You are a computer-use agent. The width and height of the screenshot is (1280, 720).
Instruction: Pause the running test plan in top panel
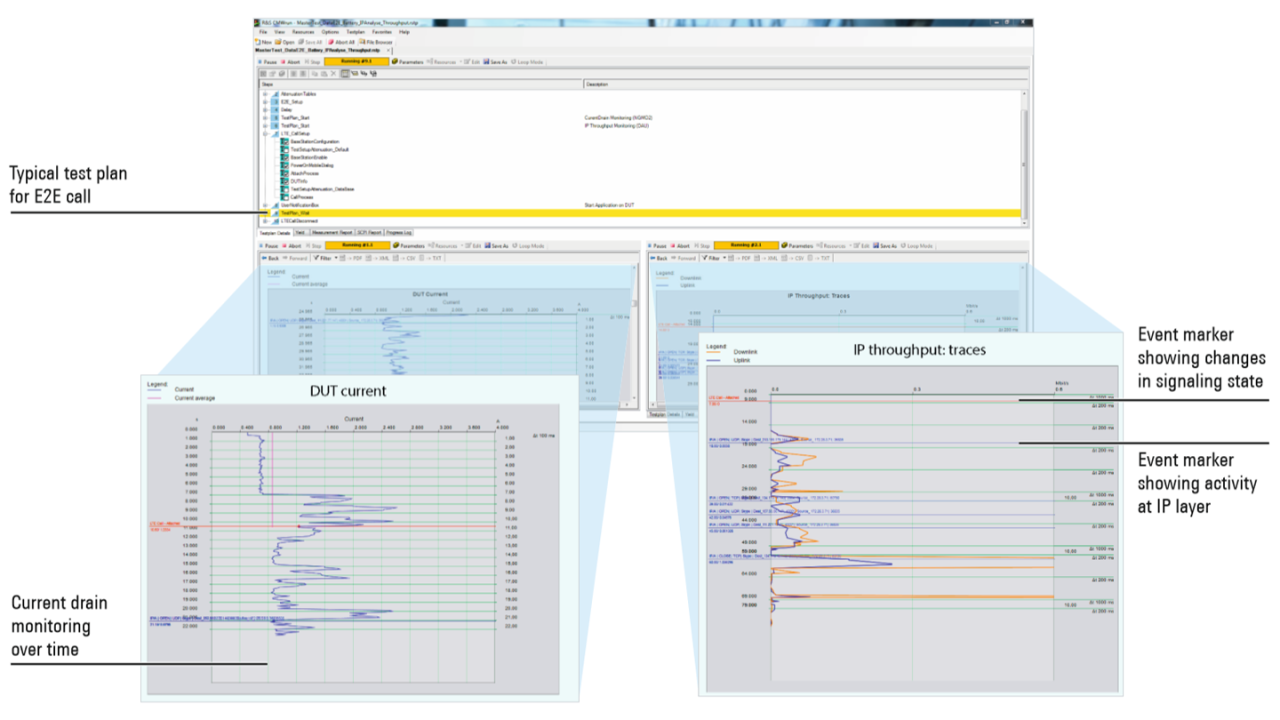[267, 61]
